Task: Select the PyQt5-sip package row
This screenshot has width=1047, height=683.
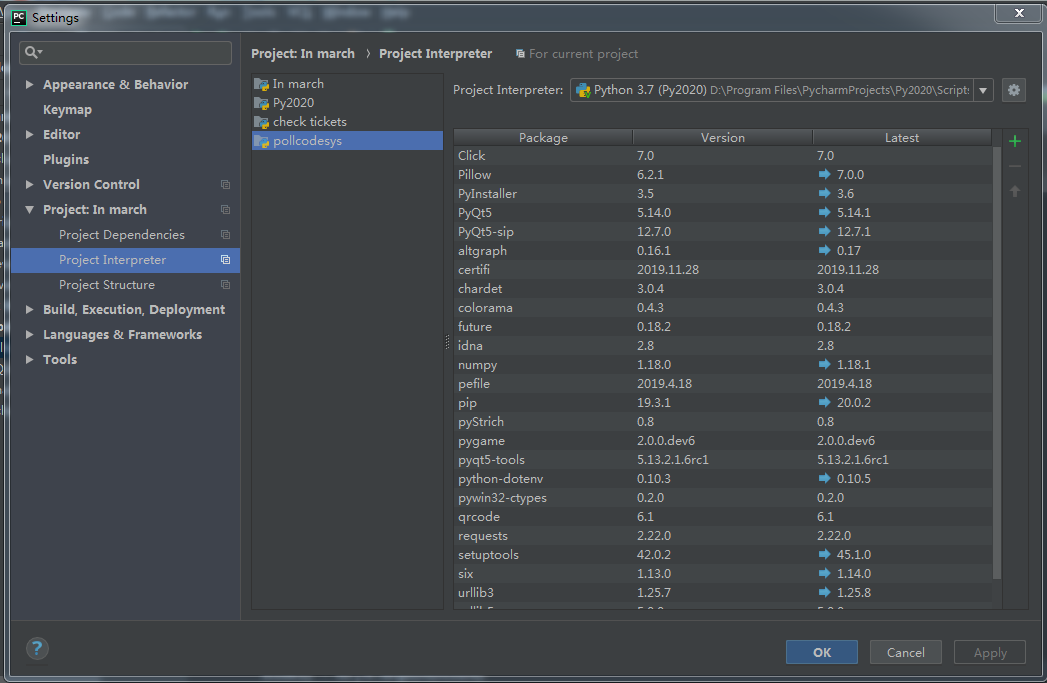Action: 723,232
